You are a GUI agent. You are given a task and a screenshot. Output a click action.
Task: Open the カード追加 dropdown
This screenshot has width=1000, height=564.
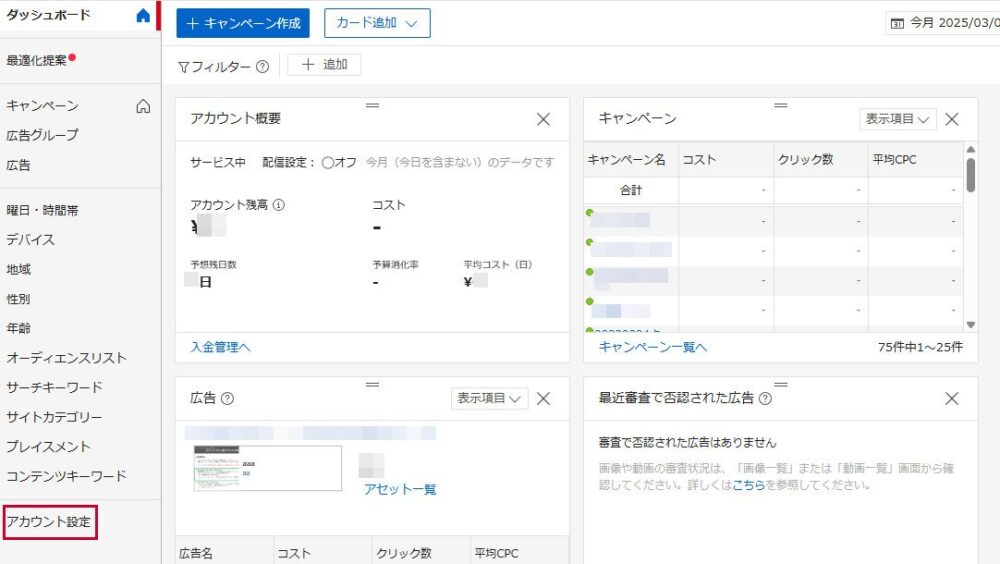[x=377, y=23]
